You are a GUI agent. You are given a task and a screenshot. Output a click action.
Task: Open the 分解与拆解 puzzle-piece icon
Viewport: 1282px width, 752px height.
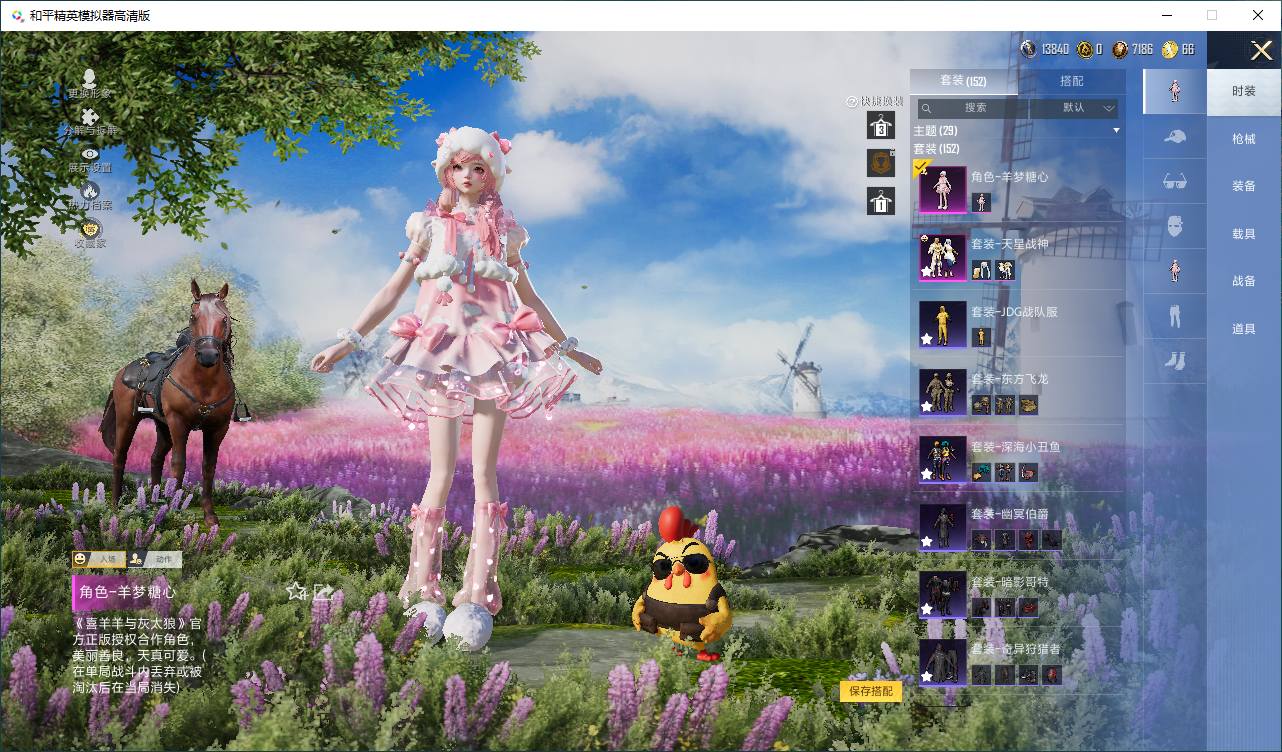[x=90, y=118]
